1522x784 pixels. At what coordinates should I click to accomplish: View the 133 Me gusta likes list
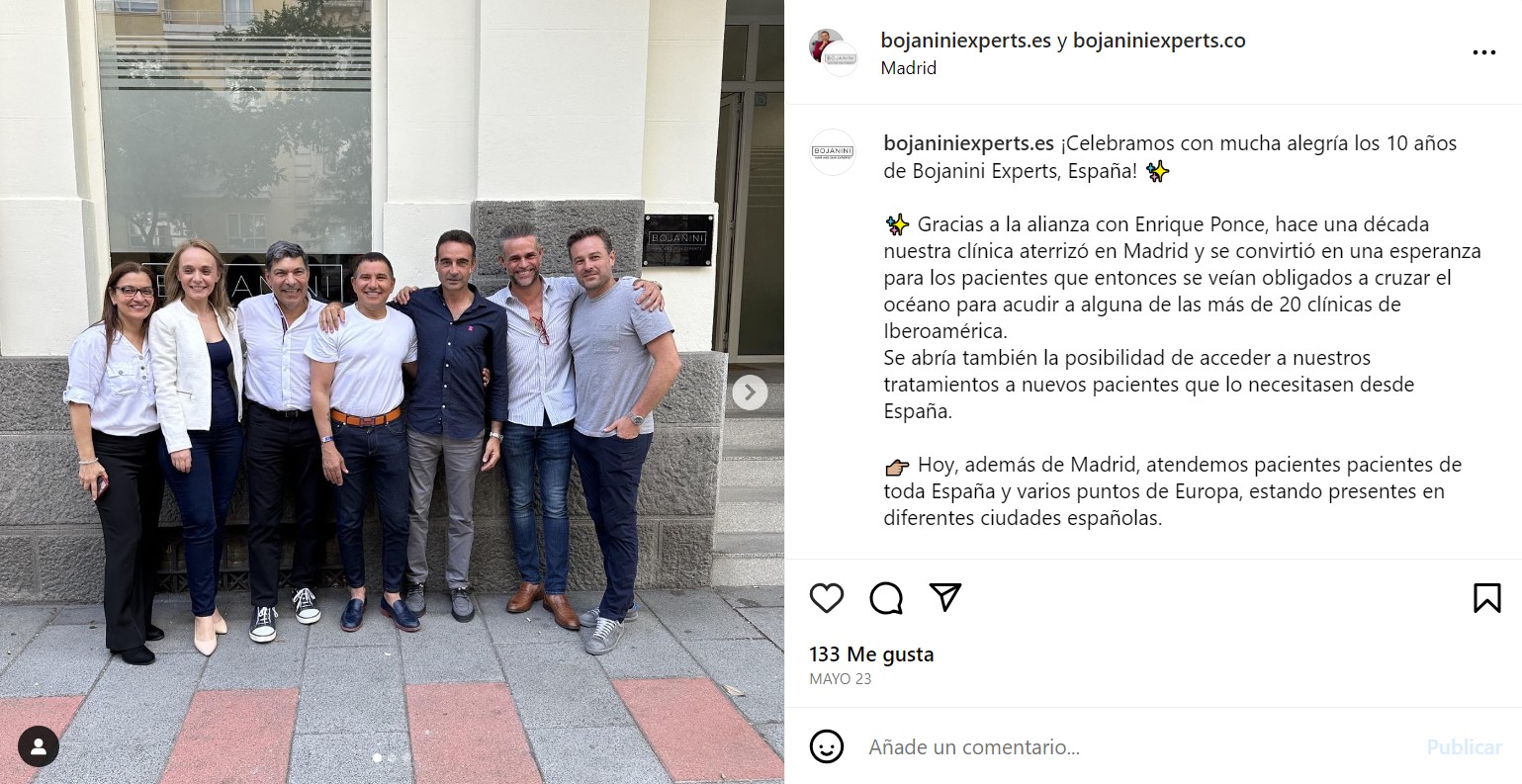pos(871,654)
